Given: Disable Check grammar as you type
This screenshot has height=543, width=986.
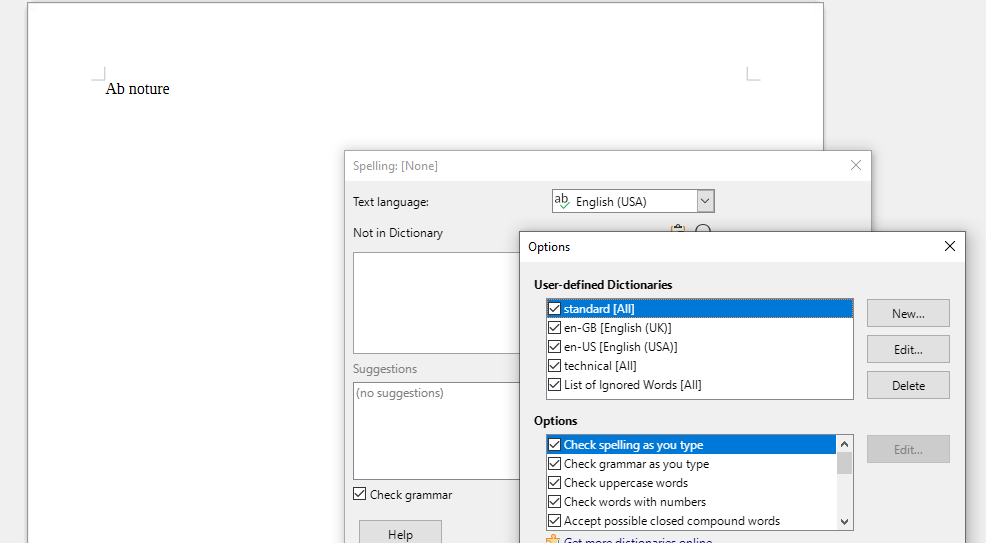Looking at the screenshot, I should tap(554, 464).
